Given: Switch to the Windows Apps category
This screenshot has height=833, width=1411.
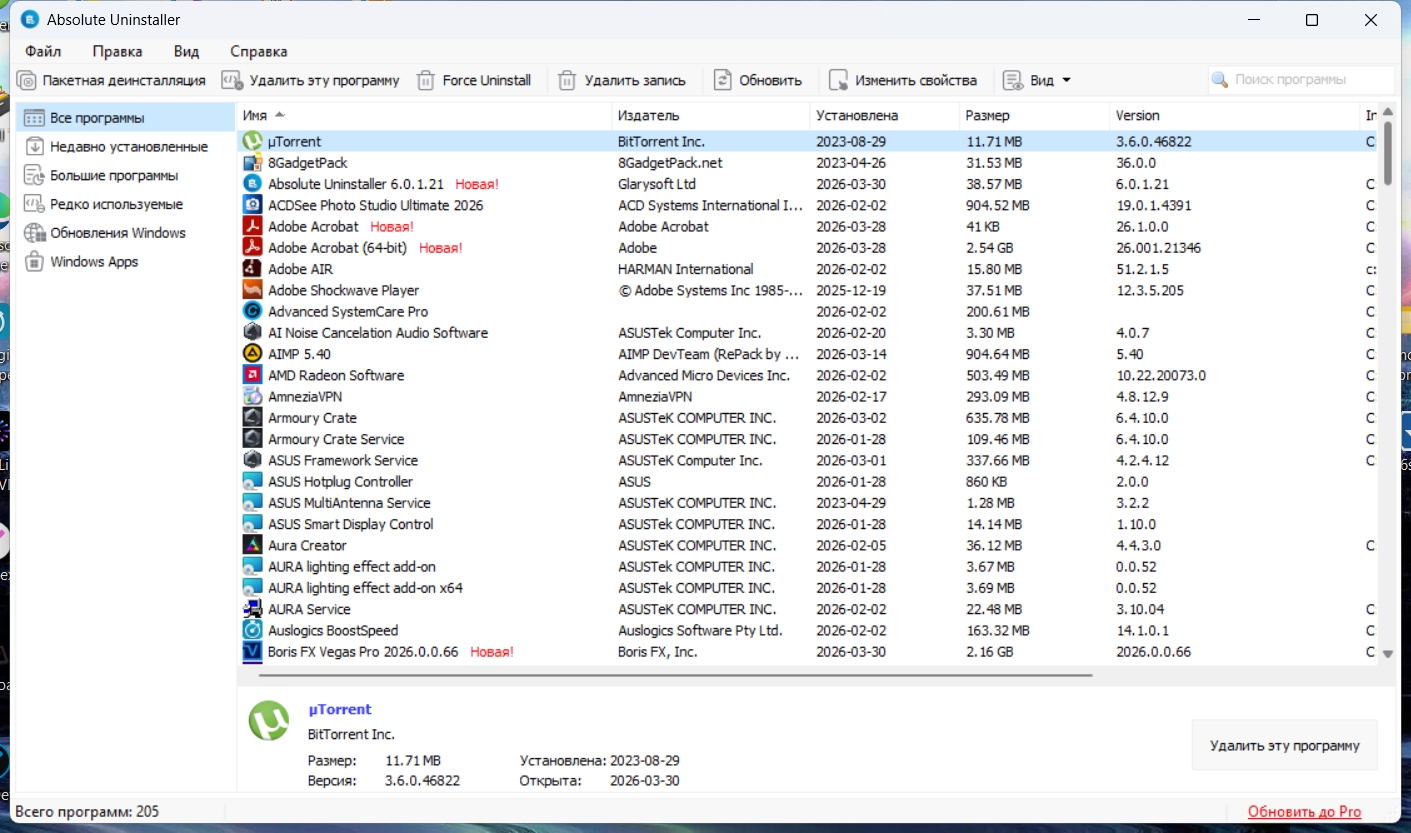Looking at the screenshot, I should pos(126,262).
